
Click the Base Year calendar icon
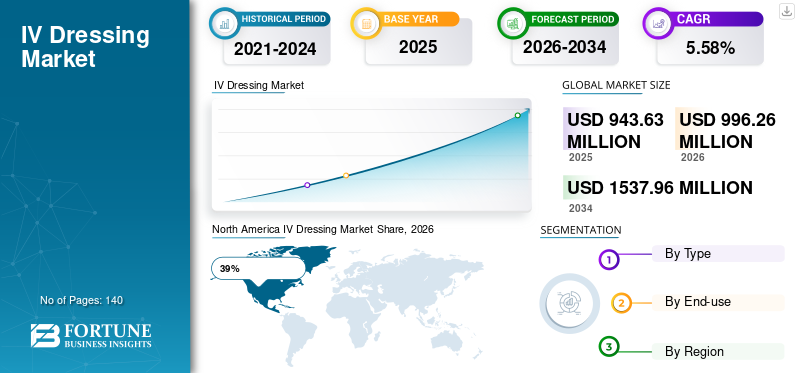point(365,22)
